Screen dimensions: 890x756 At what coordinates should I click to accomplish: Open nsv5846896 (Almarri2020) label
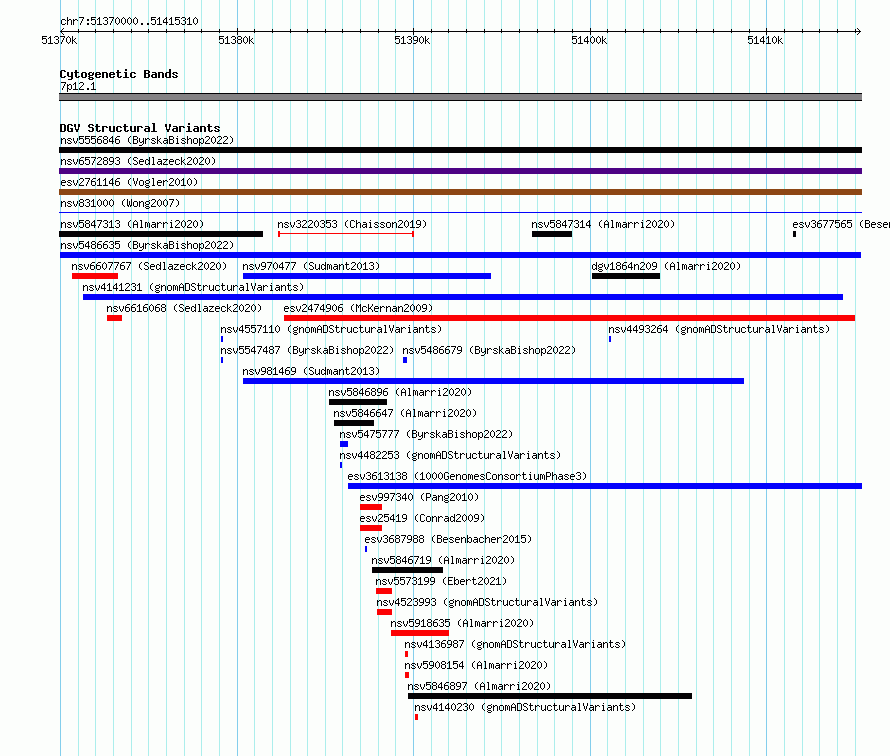pos(400,392)
